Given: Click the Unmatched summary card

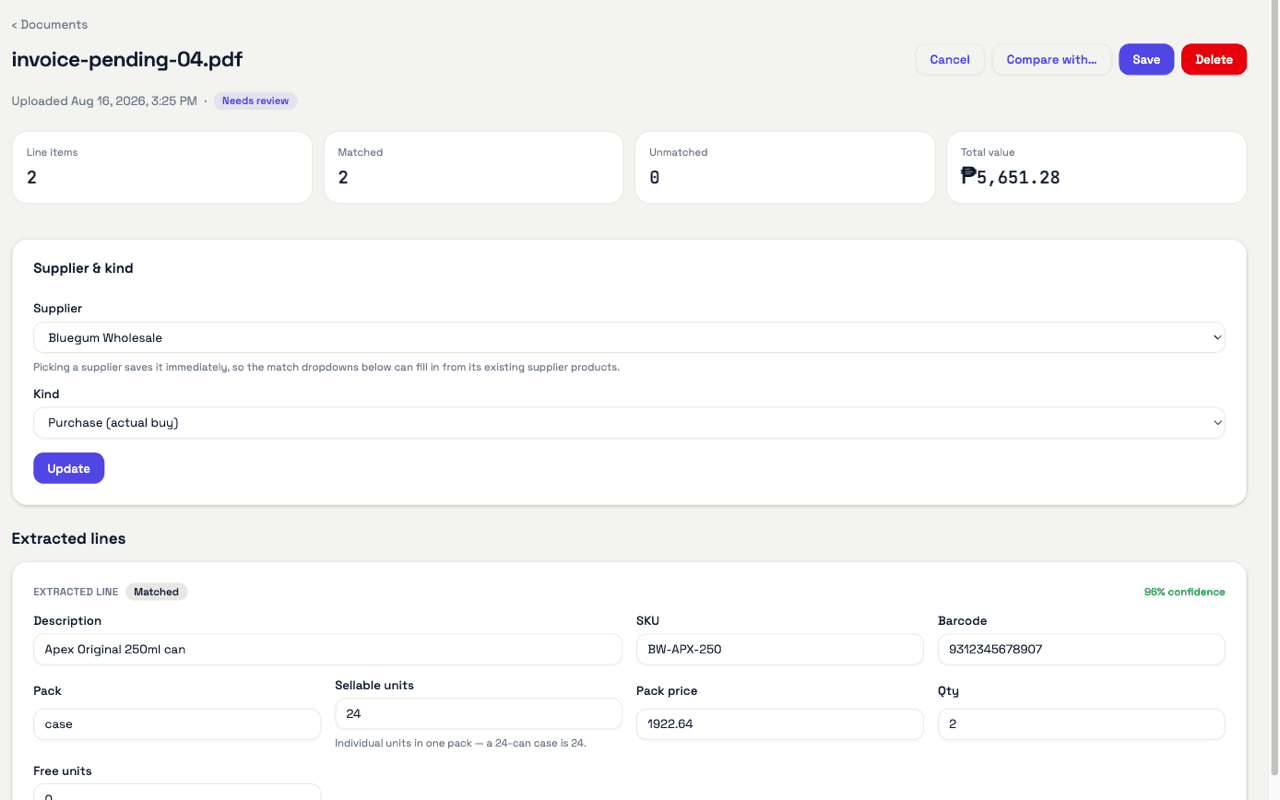Looking at the screenshot, I should pyautogui.click(x=785, y=167).
